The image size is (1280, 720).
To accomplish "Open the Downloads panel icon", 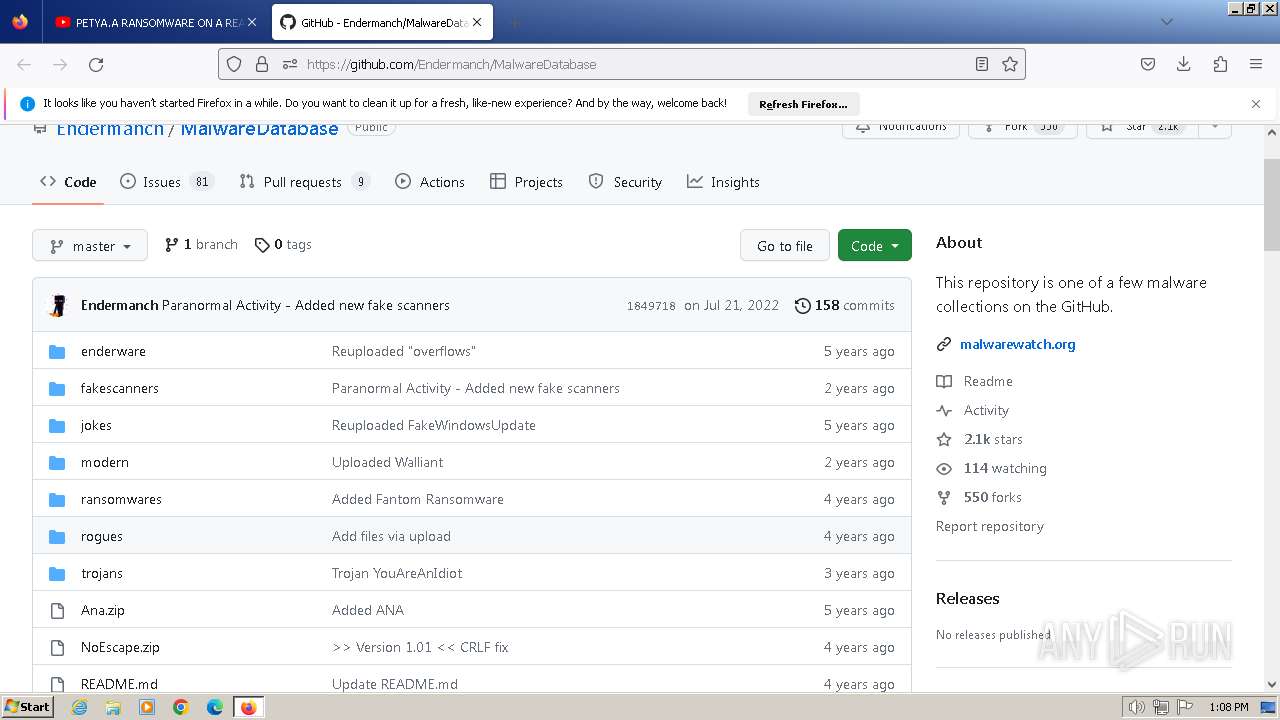I will tap(1184, 64).
